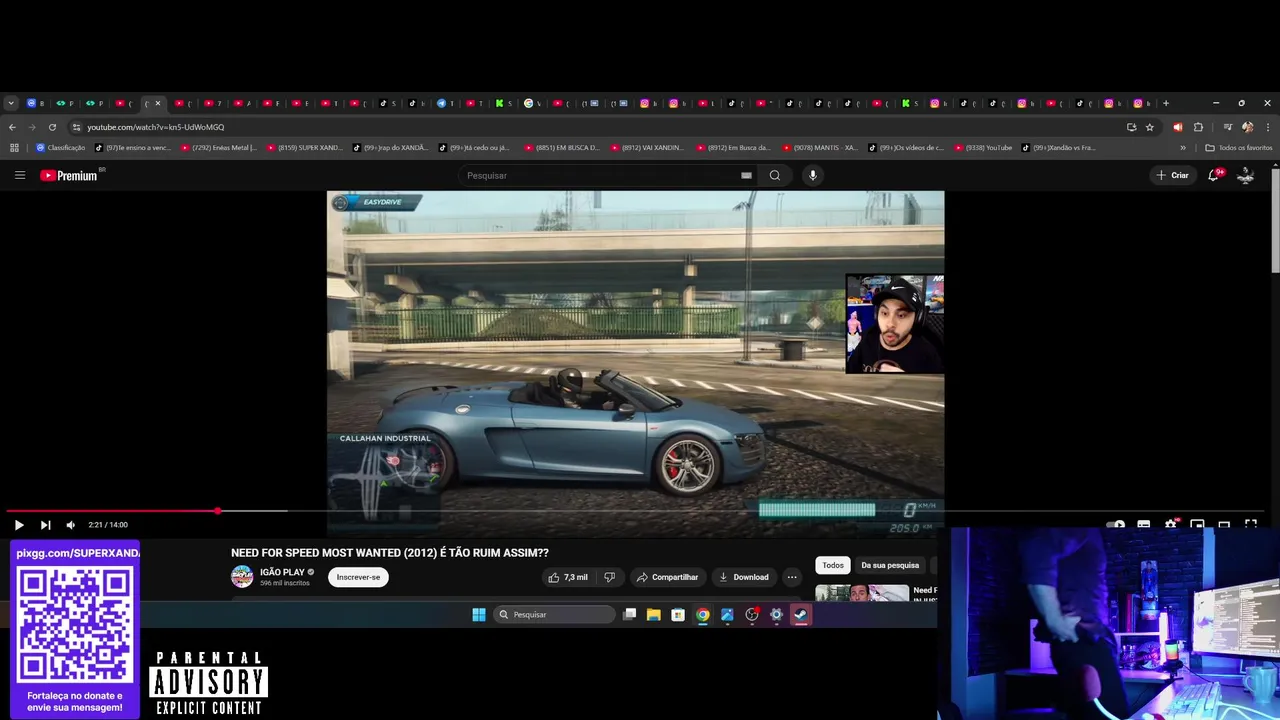
Task: Open Microsoft Store from taskbar
Action: [x=678, y=614]
